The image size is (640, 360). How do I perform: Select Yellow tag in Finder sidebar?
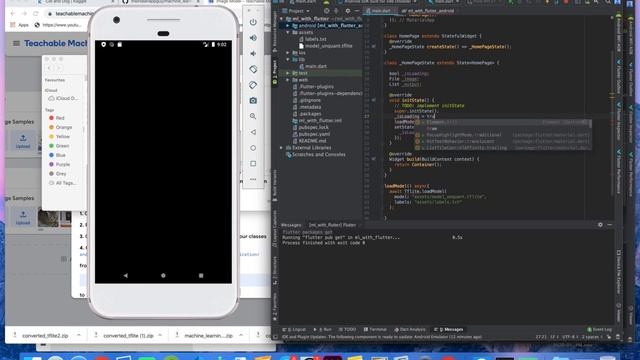tap(60, 137)
